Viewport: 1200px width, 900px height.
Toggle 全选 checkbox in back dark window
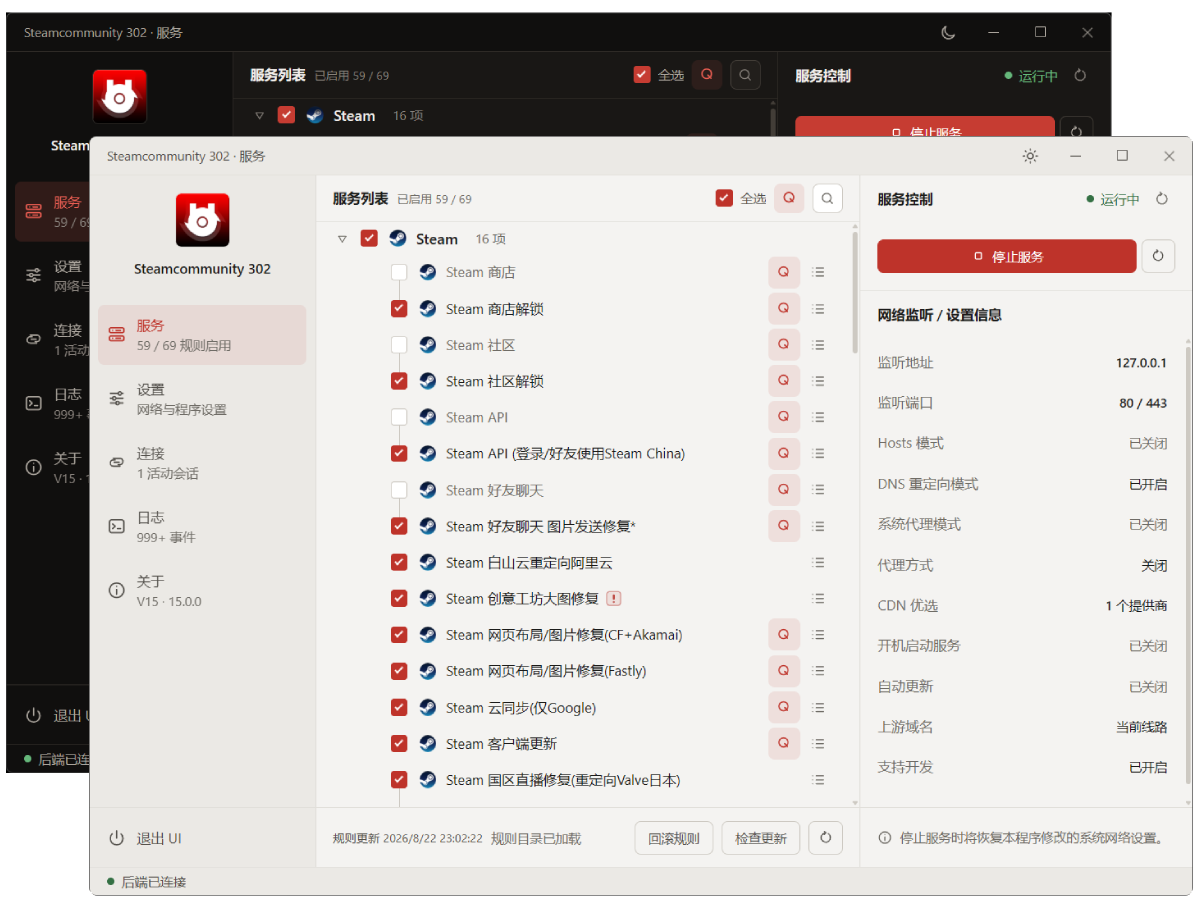(x=643, y=75)
